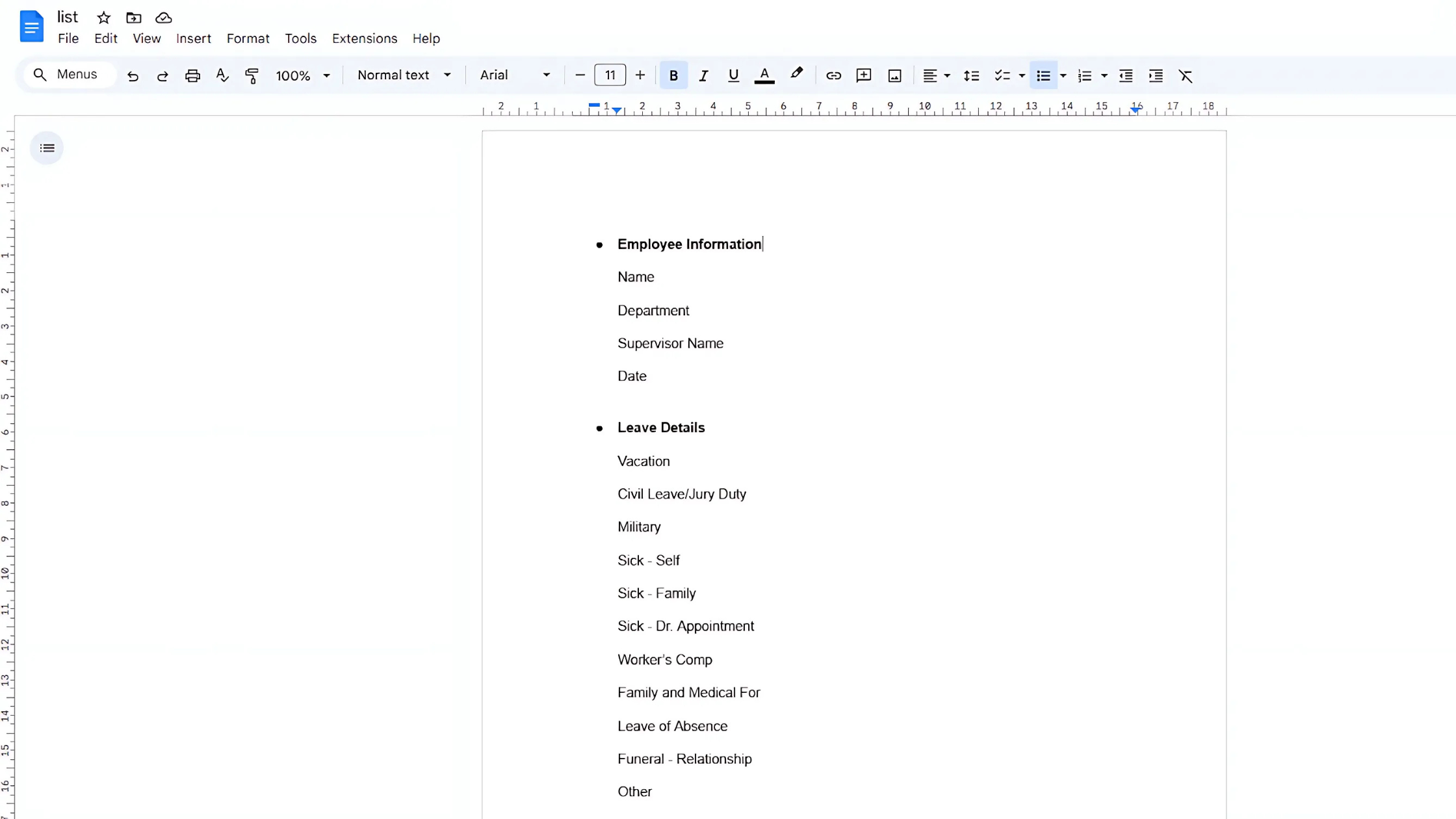This screenshot has width=1456, height=819.
Task: Click the insert image icon
Action: point(894,76)
